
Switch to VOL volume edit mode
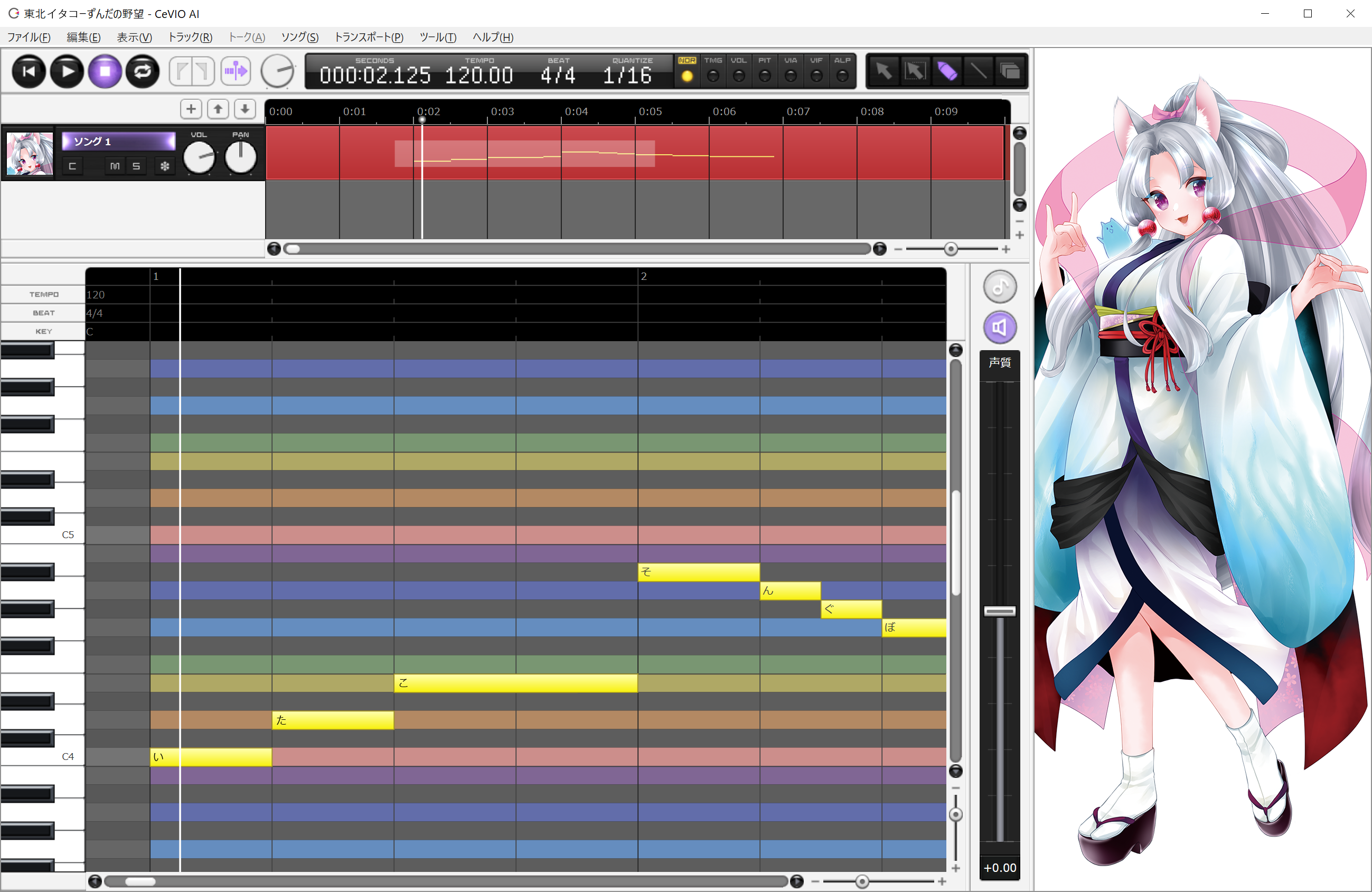pos(739,71)
